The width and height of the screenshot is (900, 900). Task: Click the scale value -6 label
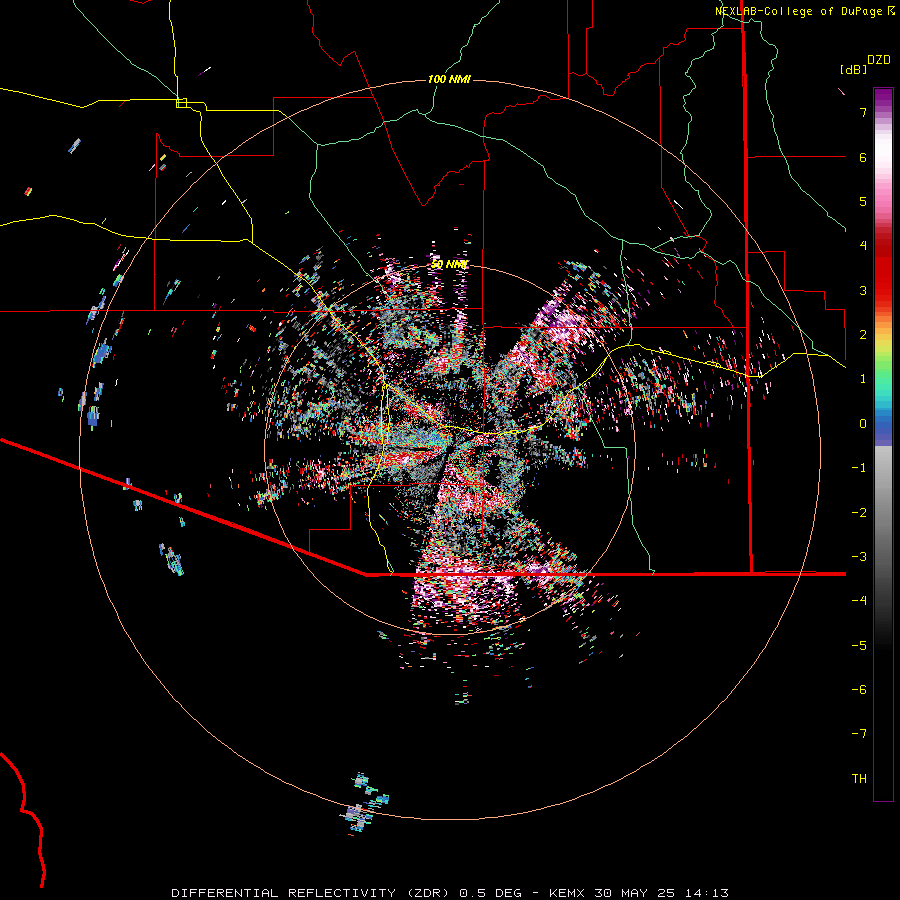pyautogui.click(x=859, y=689)
